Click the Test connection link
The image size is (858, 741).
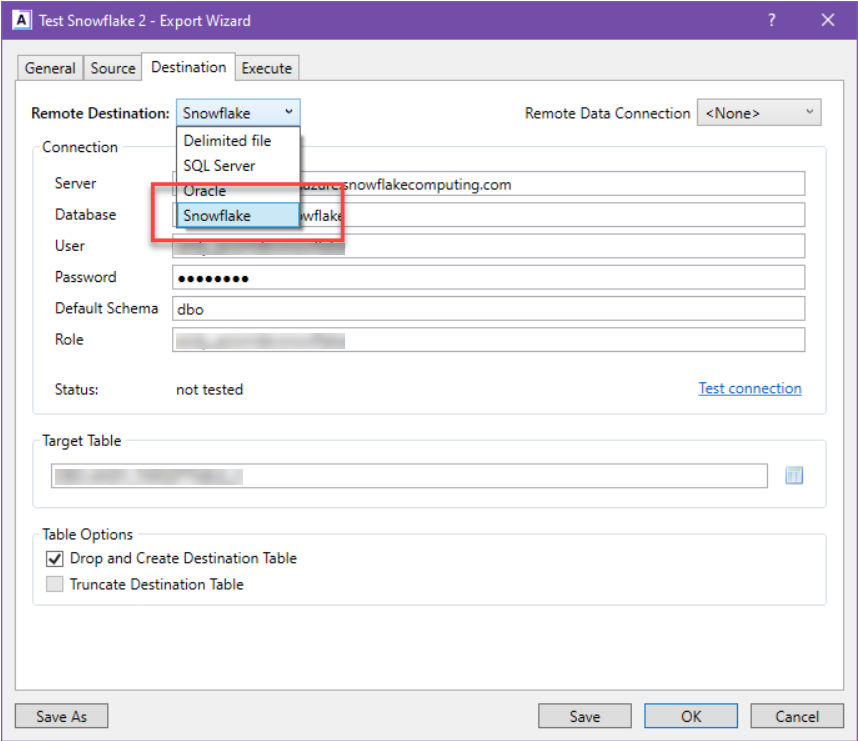click(x=749, y=389)
